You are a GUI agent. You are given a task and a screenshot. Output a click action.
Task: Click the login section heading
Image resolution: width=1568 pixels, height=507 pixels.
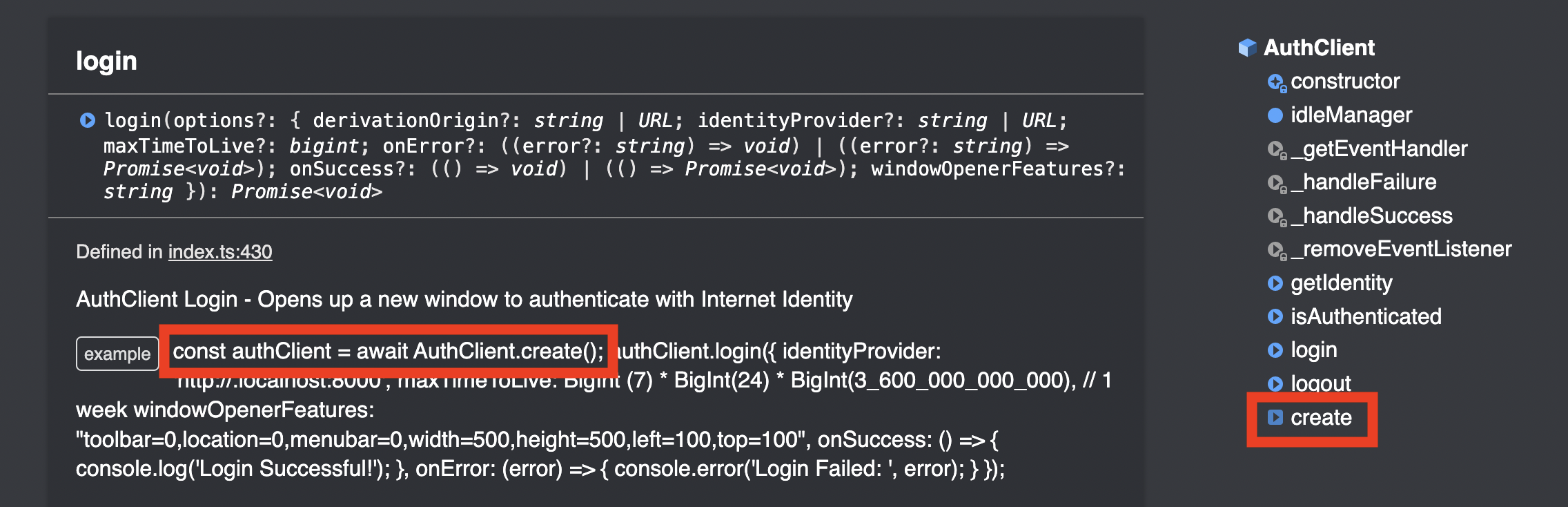tap(106, 61)
